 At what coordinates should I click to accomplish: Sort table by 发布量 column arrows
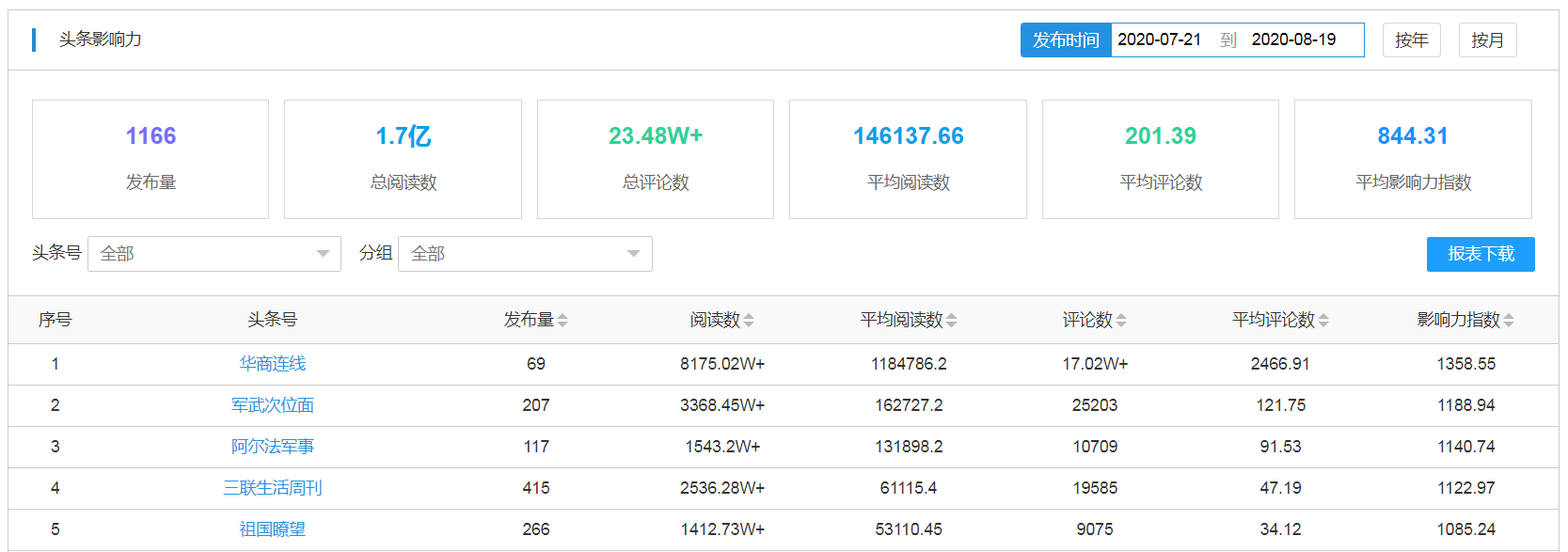562,321
